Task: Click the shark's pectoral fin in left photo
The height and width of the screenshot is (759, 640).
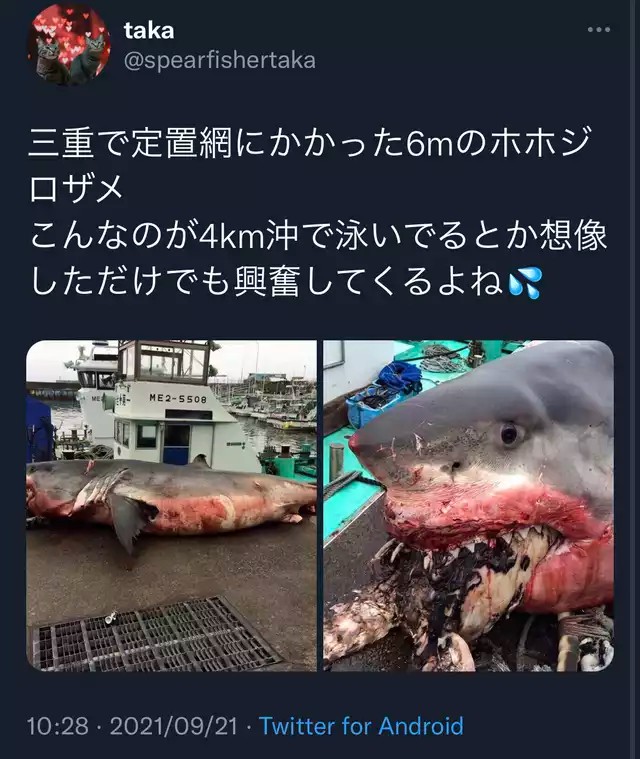Action: pyautogui.click(x=127, y=522)
